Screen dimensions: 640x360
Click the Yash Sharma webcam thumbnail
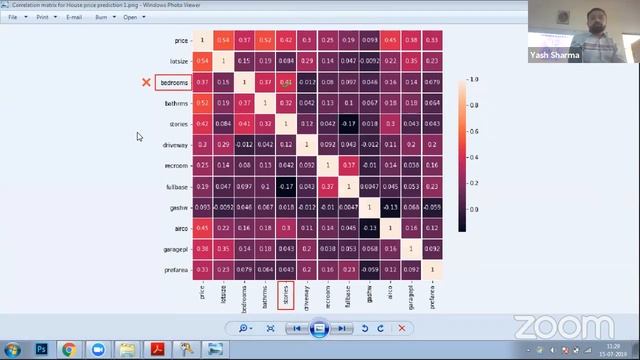pos(584,31)
